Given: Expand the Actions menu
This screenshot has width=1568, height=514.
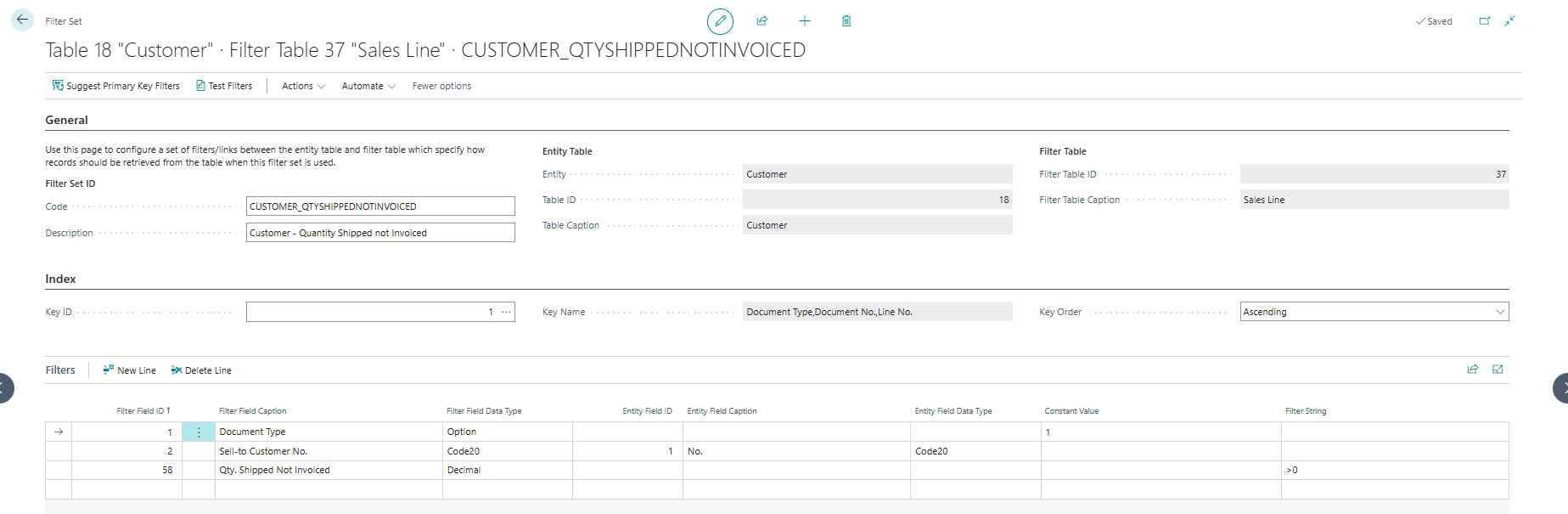Looking at the screenshot, I should 303,86.
